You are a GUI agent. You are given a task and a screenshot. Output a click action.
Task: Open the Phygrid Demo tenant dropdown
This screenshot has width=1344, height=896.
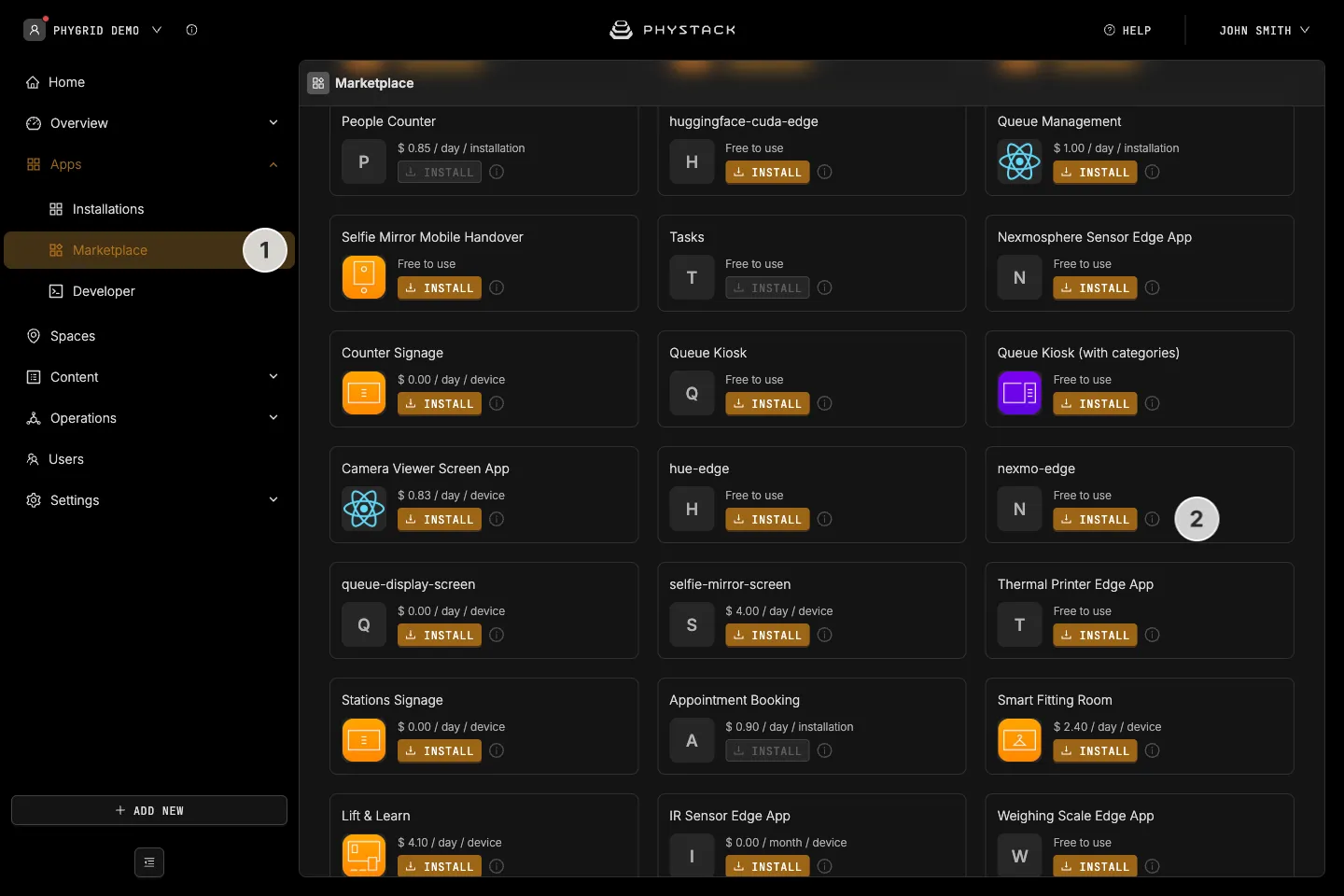point(93,30)
